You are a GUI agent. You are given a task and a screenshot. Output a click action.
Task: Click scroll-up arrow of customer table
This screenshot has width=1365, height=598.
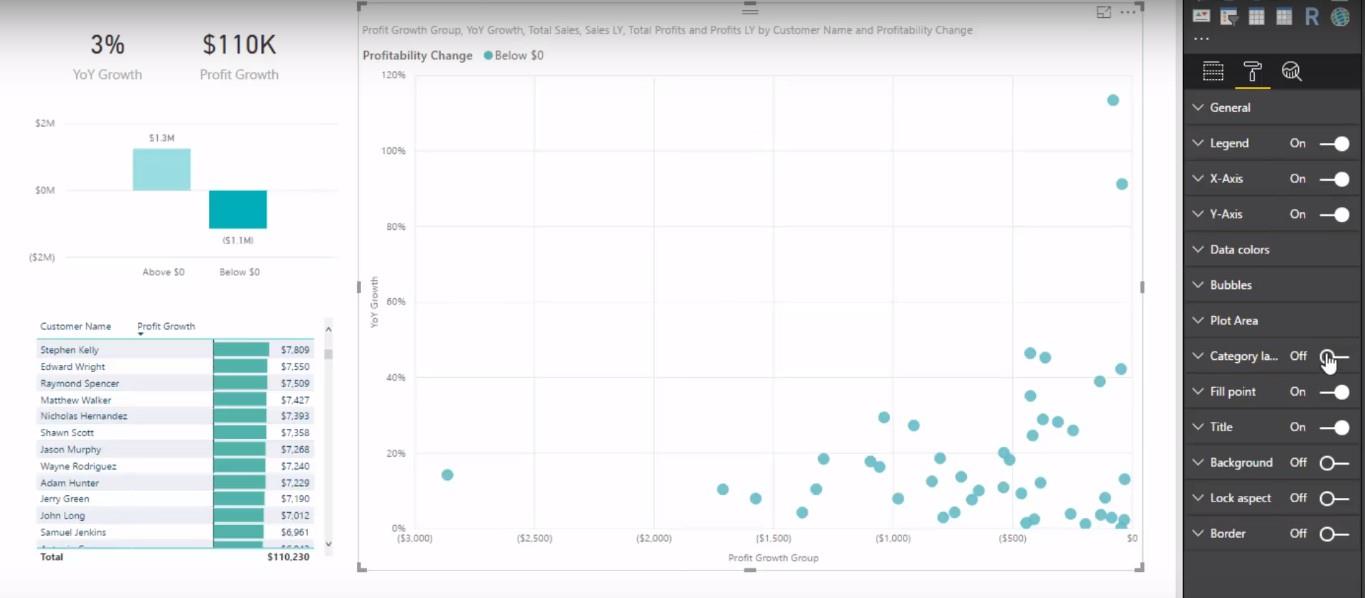point(328,327)
